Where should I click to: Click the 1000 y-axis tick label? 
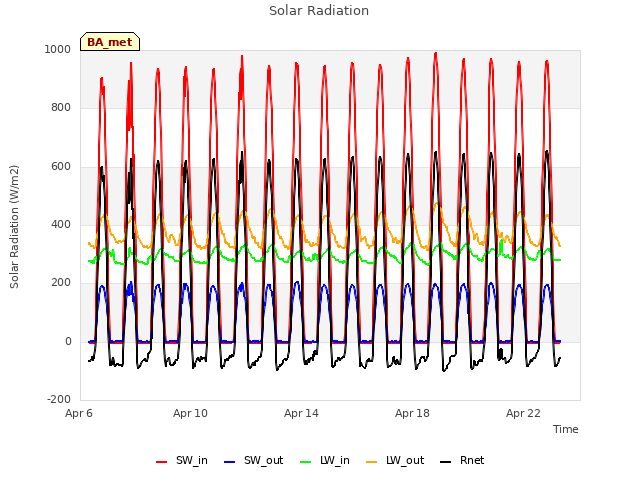(58, 49)
